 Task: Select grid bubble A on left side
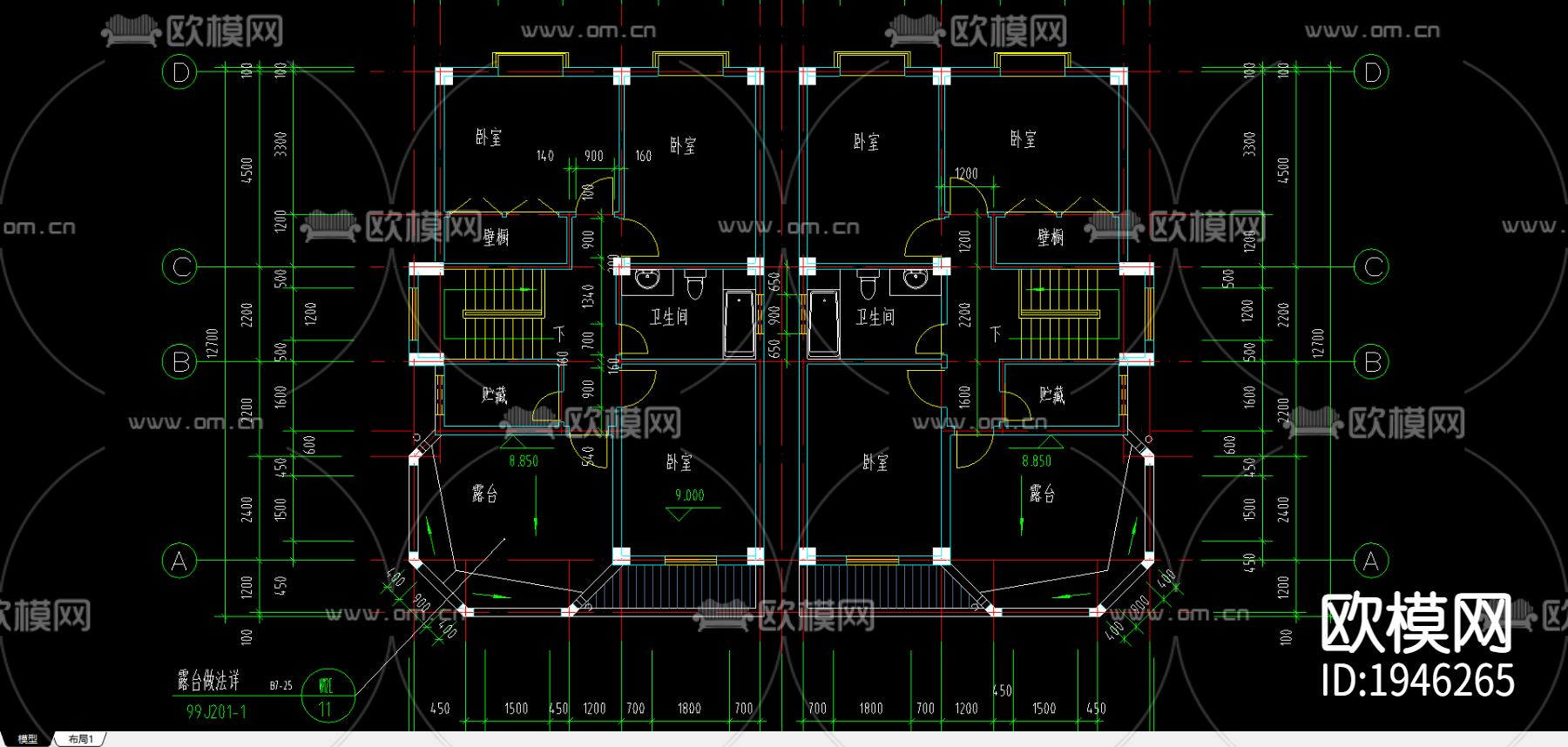[179, 561]
